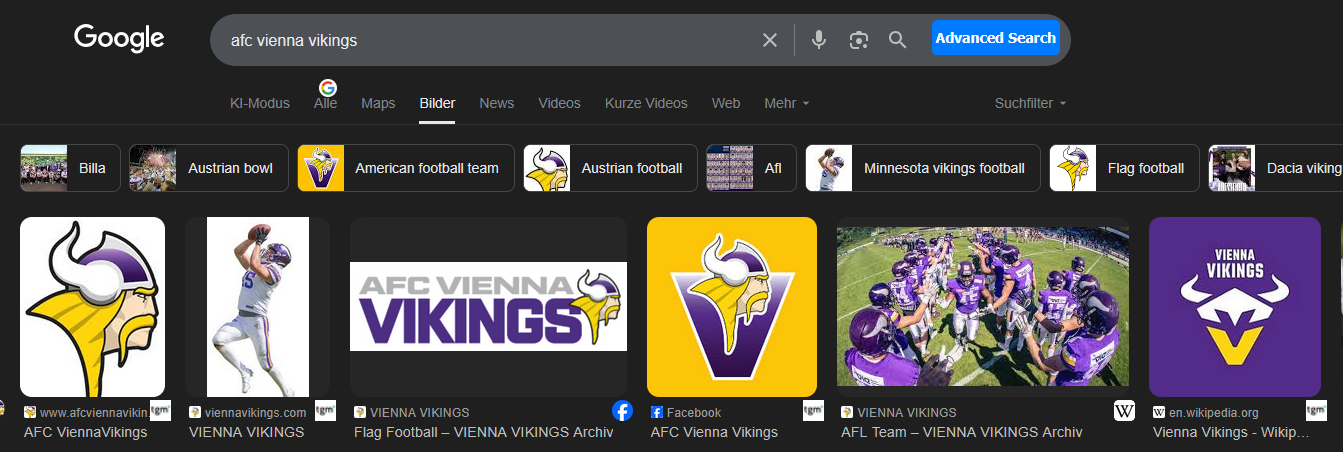Click the small Facebook favicon beside Facebook source

pyautogui.click(x=657, y=412)
